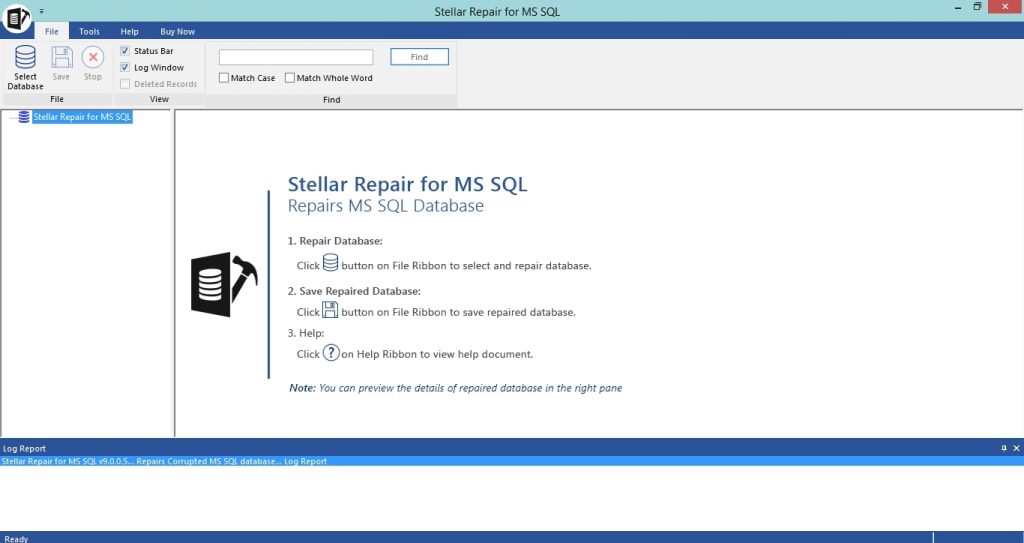Uncheck the Log Window checkbox

point(125,67)
